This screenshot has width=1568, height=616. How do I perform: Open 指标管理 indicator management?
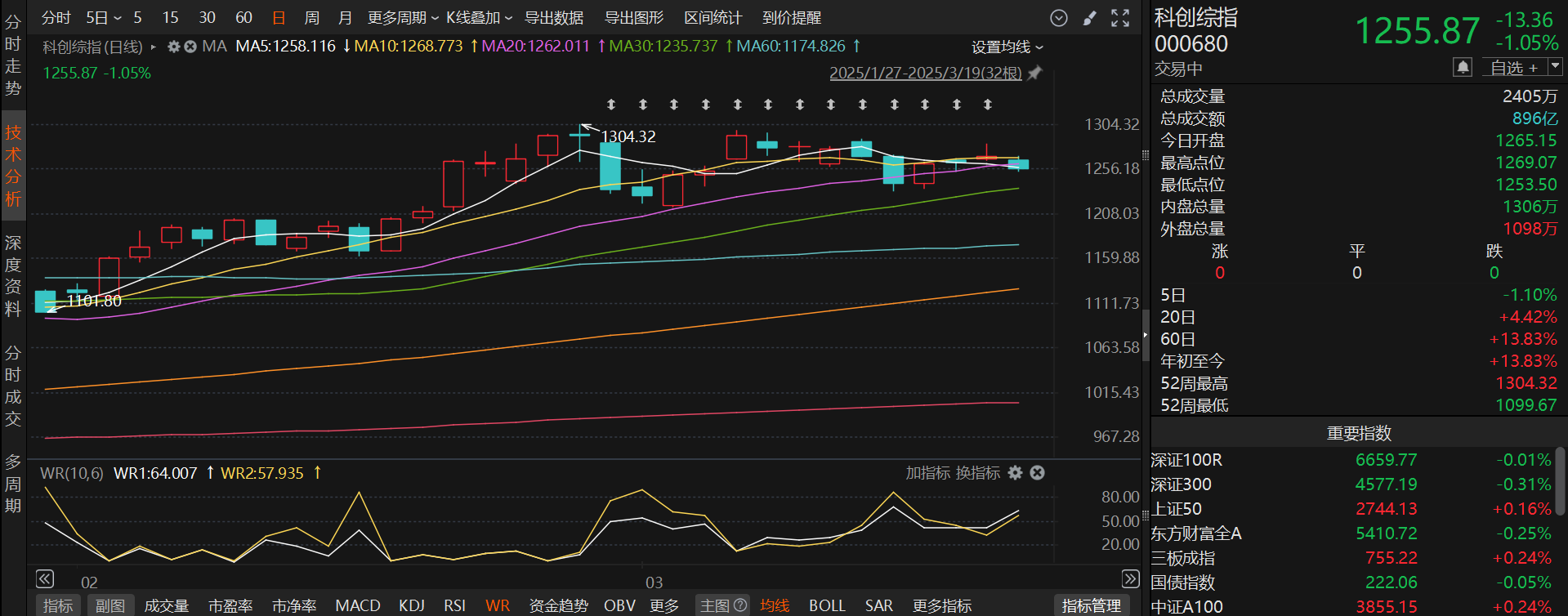coord(1092,605)
